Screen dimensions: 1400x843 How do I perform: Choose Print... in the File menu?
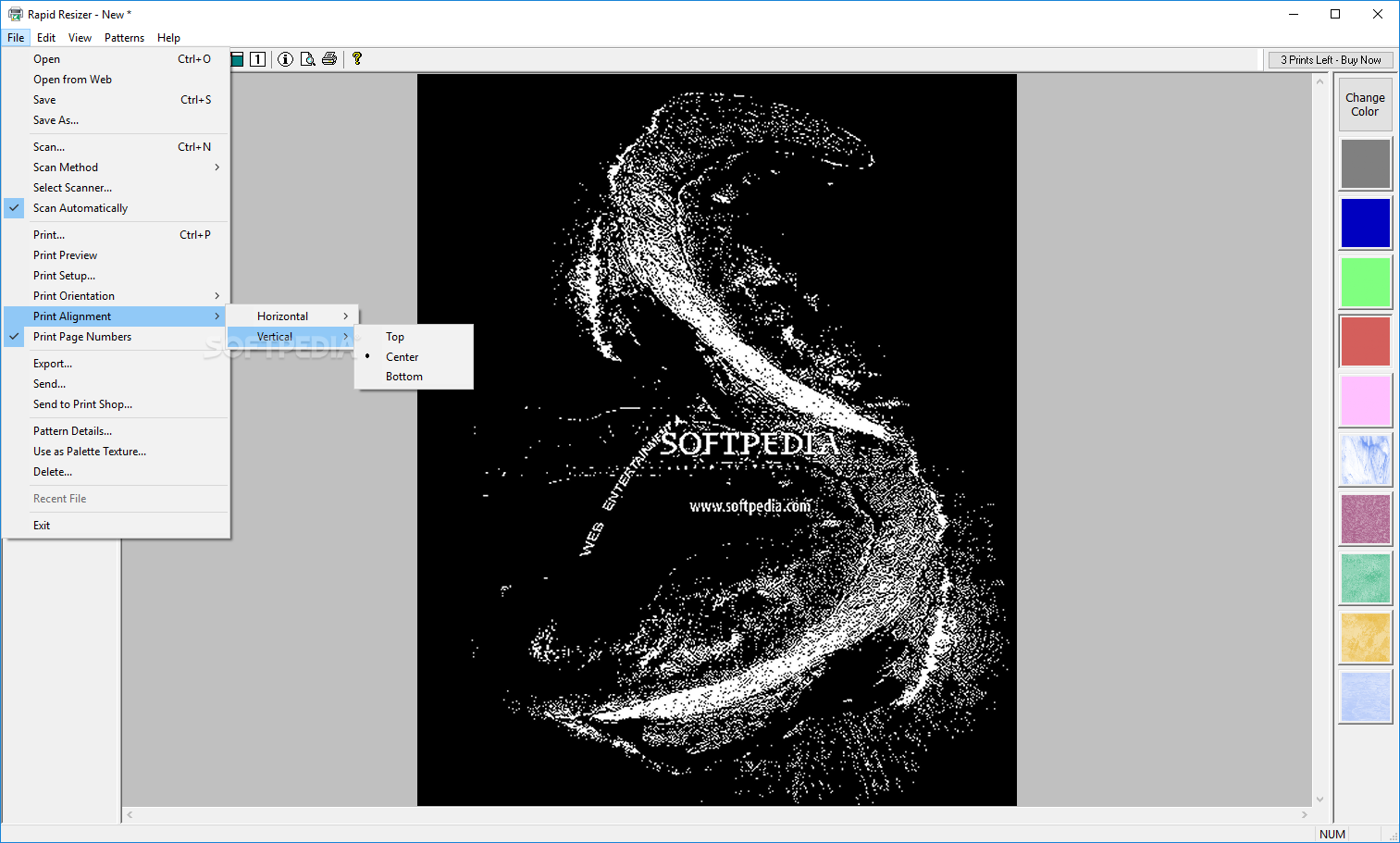click(x=117, y=235)
